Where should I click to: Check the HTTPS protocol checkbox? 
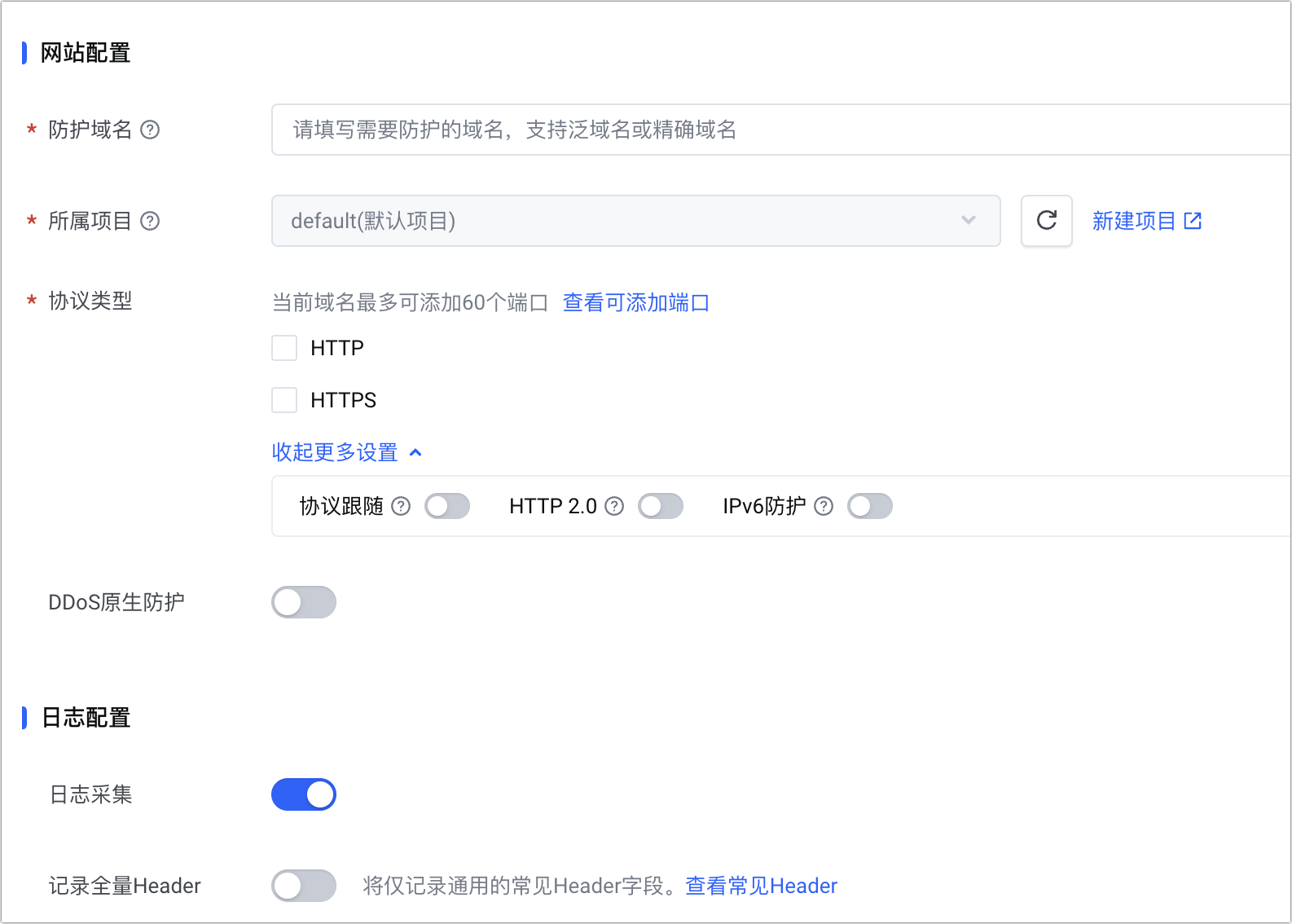point(284,400)
